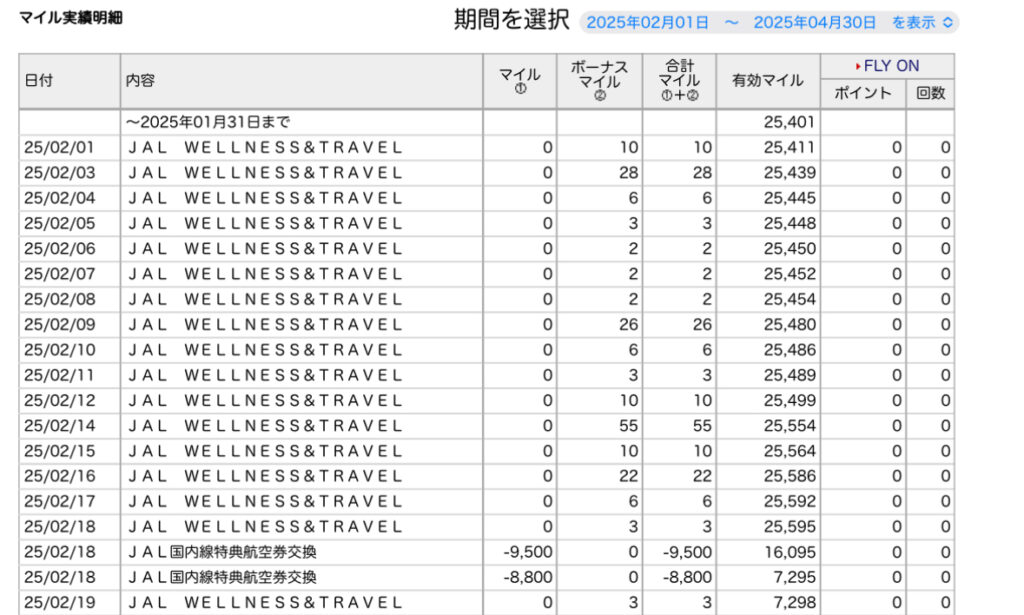Click valid miles value 25,445
Viewport: 1024px width, 615px height.
click(790, 198)
